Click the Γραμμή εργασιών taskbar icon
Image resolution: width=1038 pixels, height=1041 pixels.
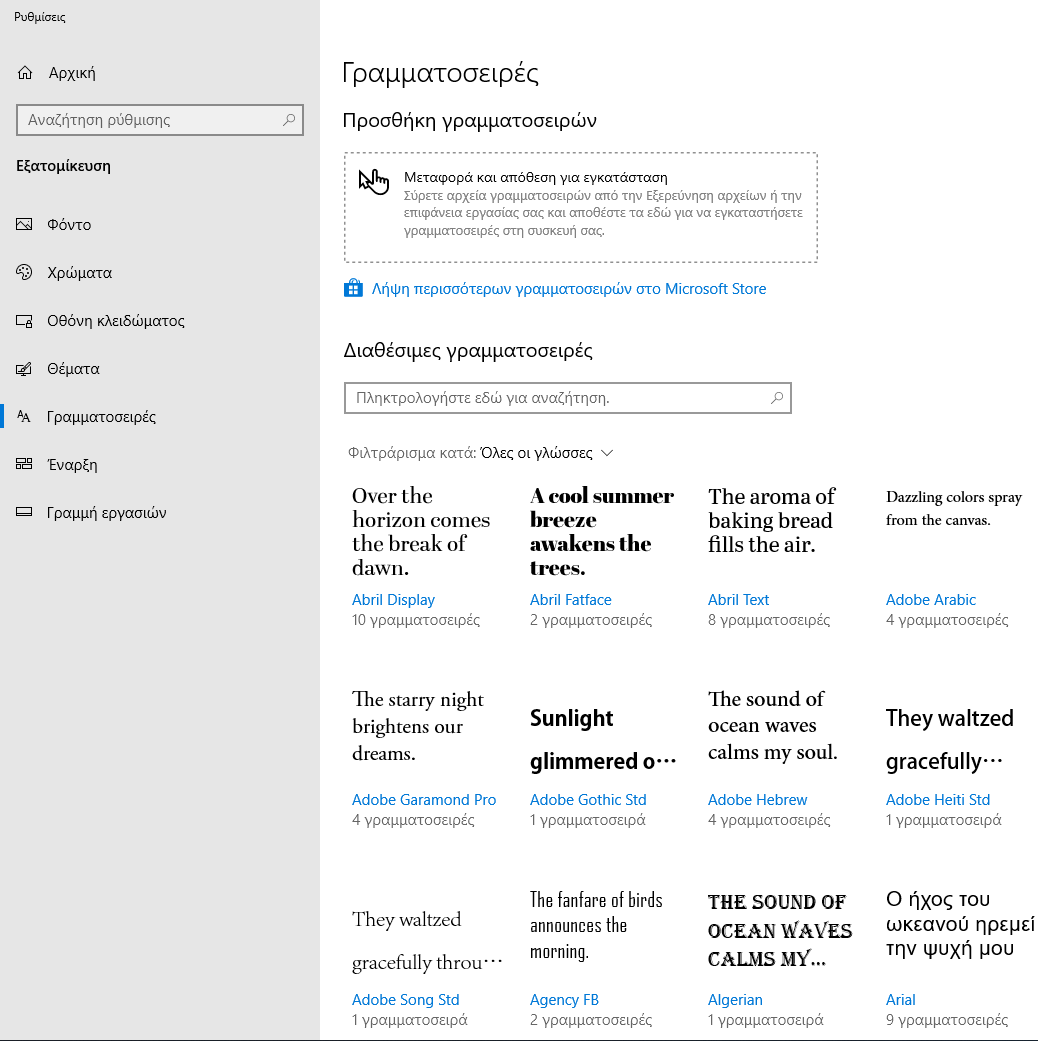(24, 512)
